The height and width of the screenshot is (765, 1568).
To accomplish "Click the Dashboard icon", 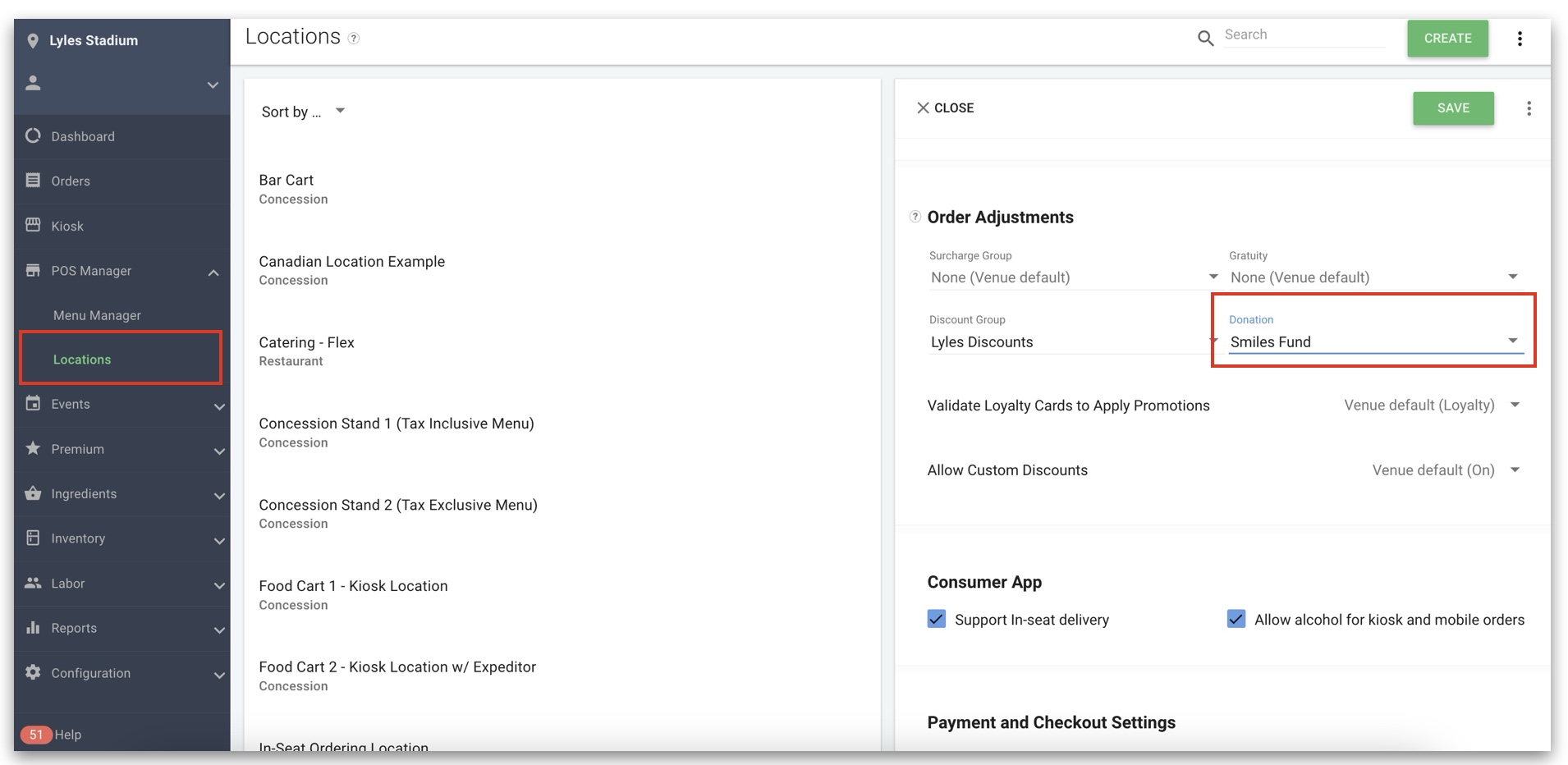I will coord(33,135).
